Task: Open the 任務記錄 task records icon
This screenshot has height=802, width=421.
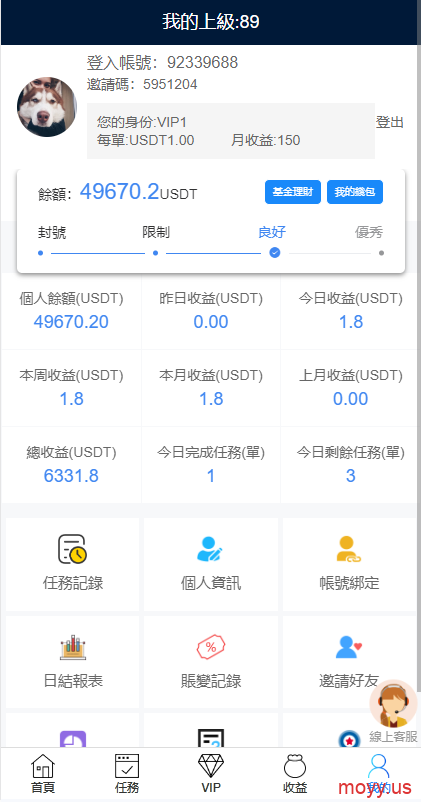Action: (x=72, y=549)
